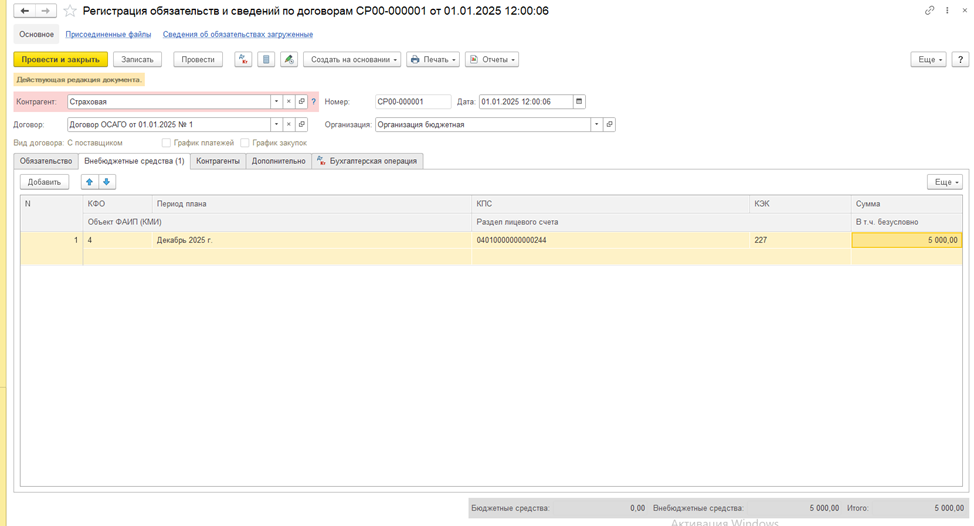Toggle График закупок checkbox
Screen dimensions: 974x526
click(x=245, y=143)
